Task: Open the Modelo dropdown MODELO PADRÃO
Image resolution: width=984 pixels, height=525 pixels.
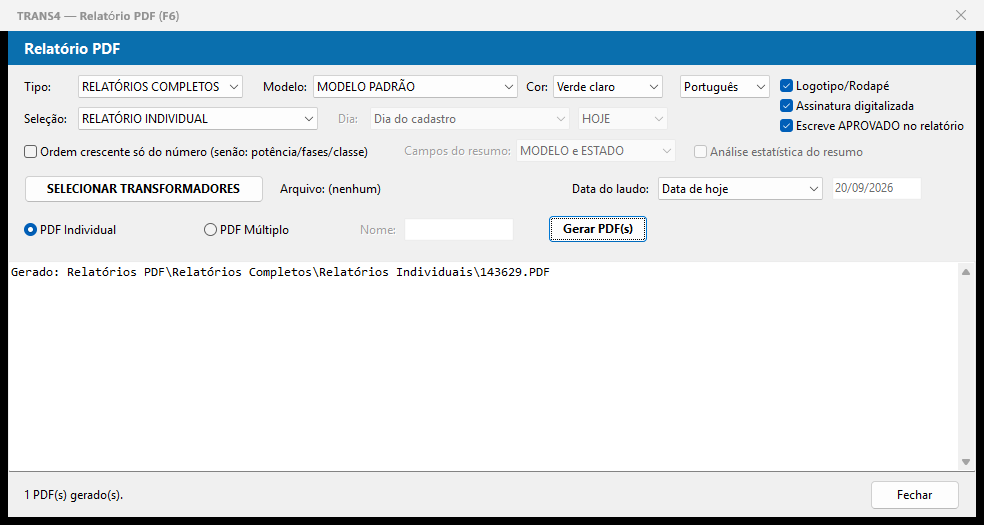Action: (415, 87)
